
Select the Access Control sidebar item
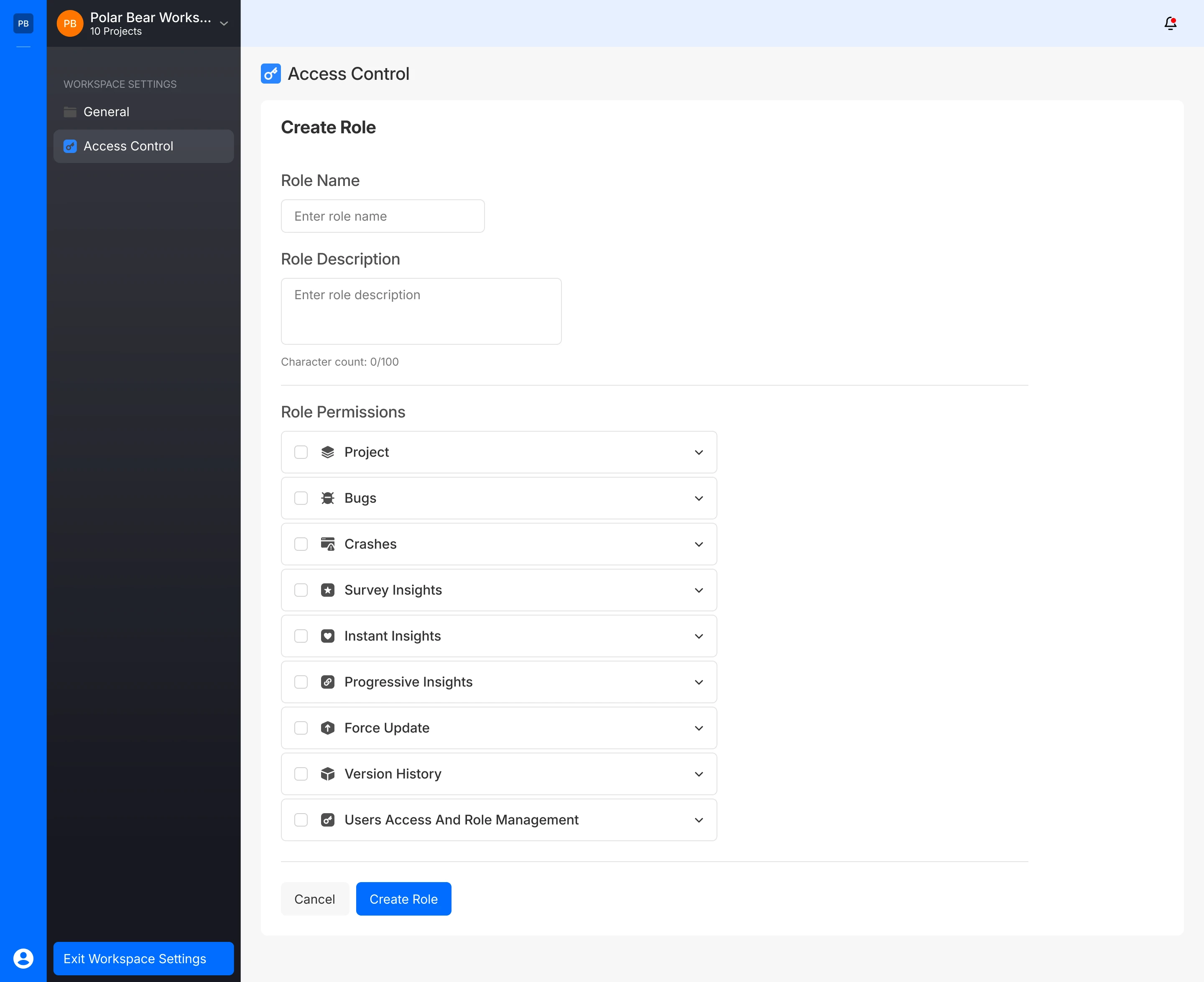pos(128,146)
